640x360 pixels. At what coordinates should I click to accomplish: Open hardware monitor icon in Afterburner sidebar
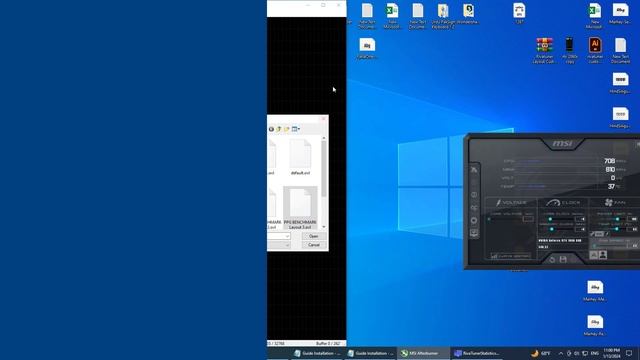point(474,233)
